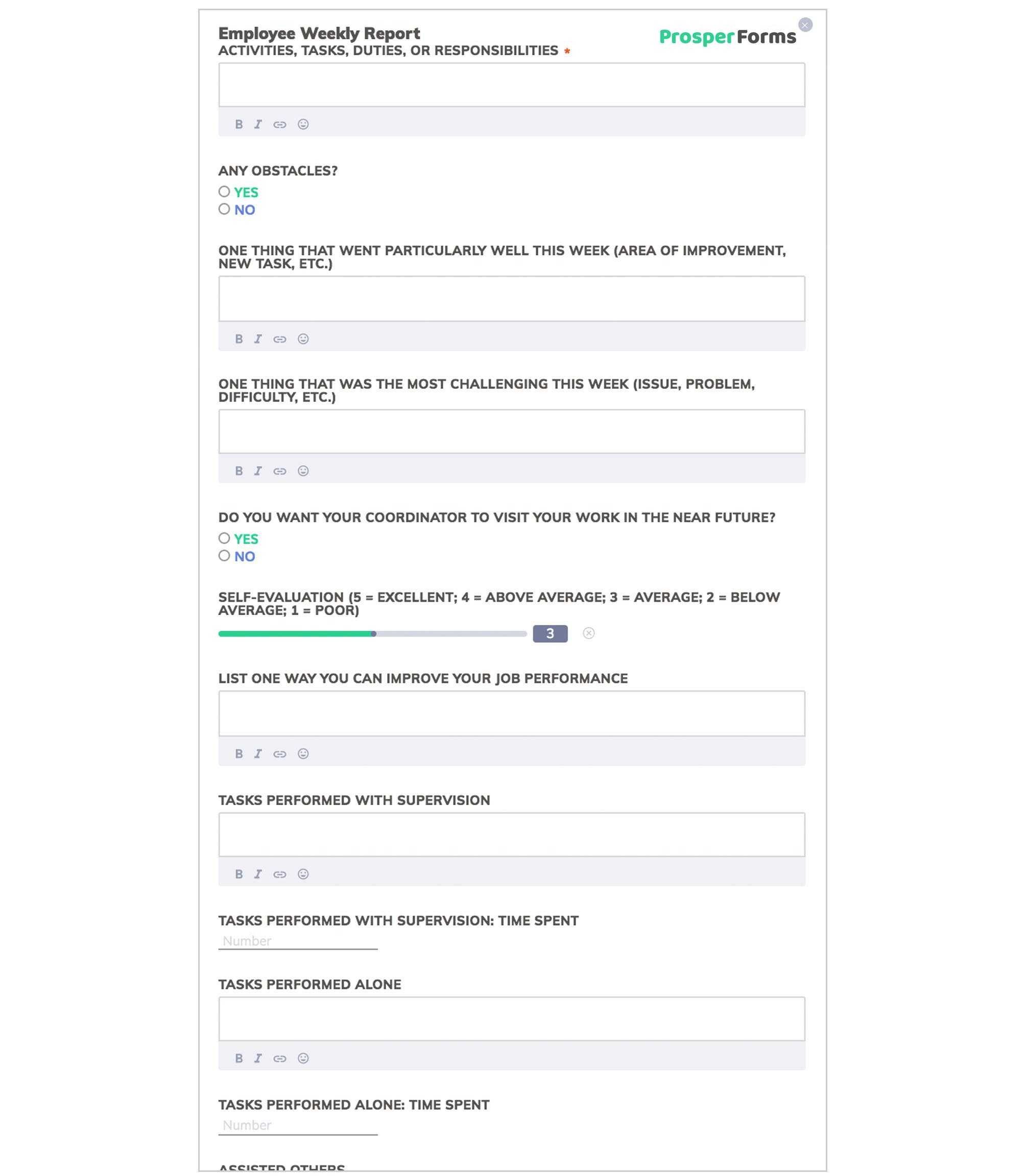The image size is (1026, 1176).
Task: Click activities tasks text input field
Action: (511, 84)
